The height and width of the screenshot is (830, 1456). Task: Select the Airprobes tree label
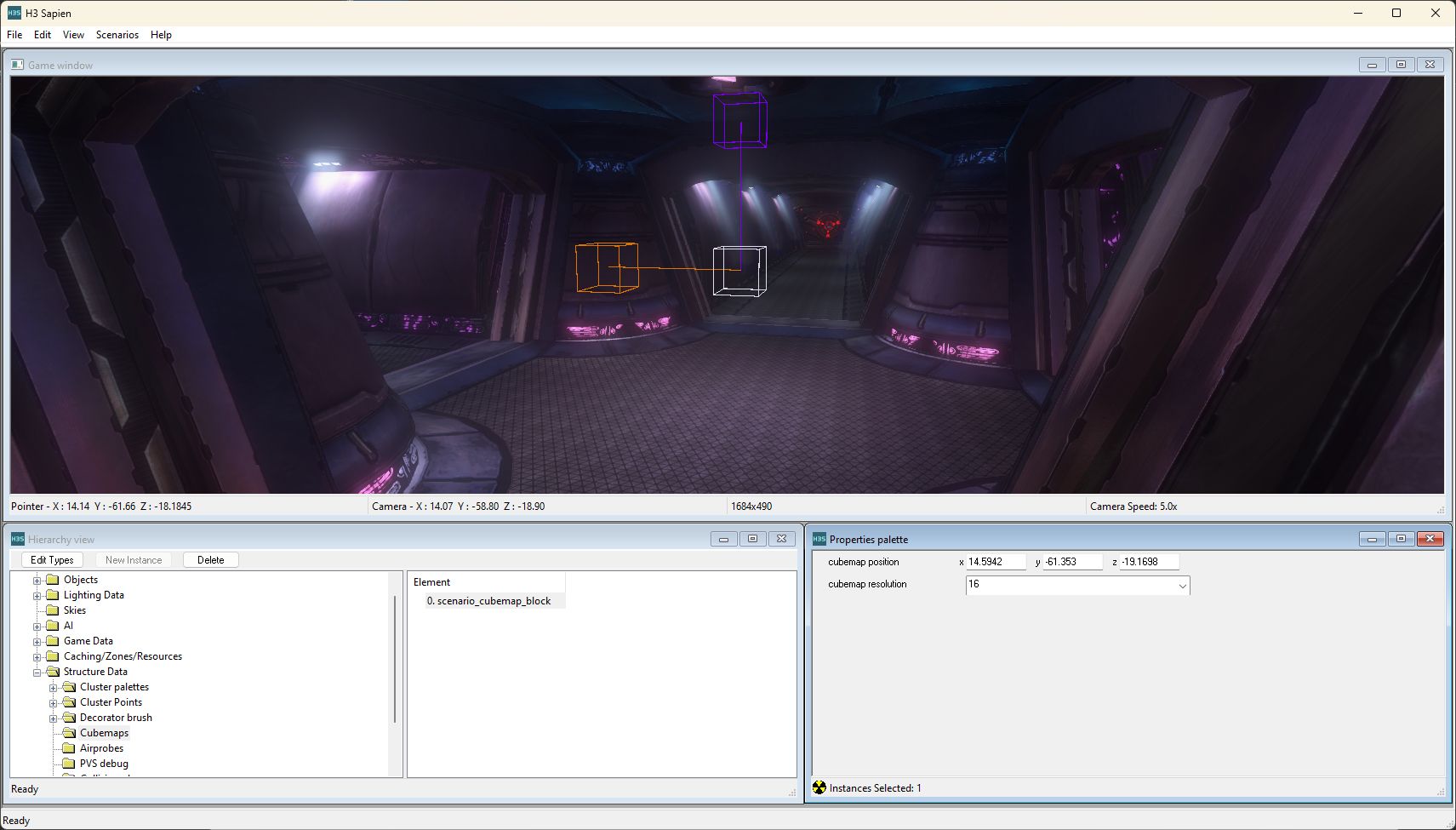(101, 748)
